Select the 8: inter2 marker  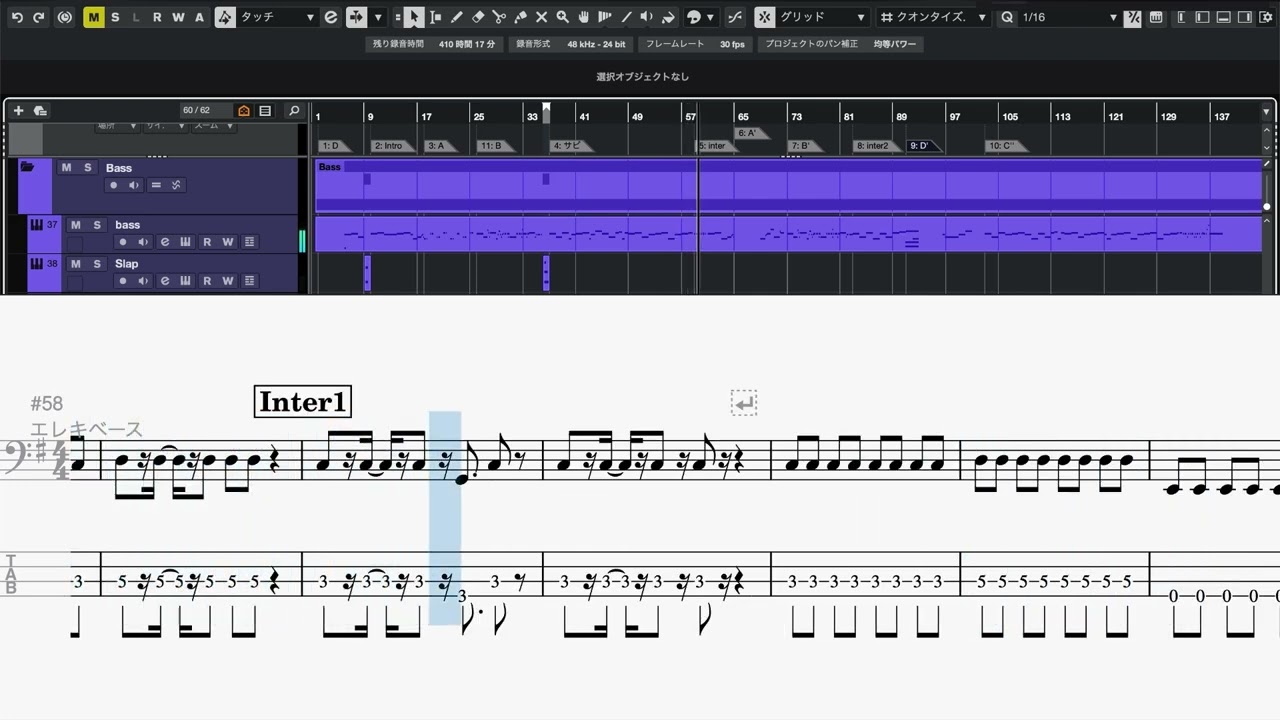(876, 146)
